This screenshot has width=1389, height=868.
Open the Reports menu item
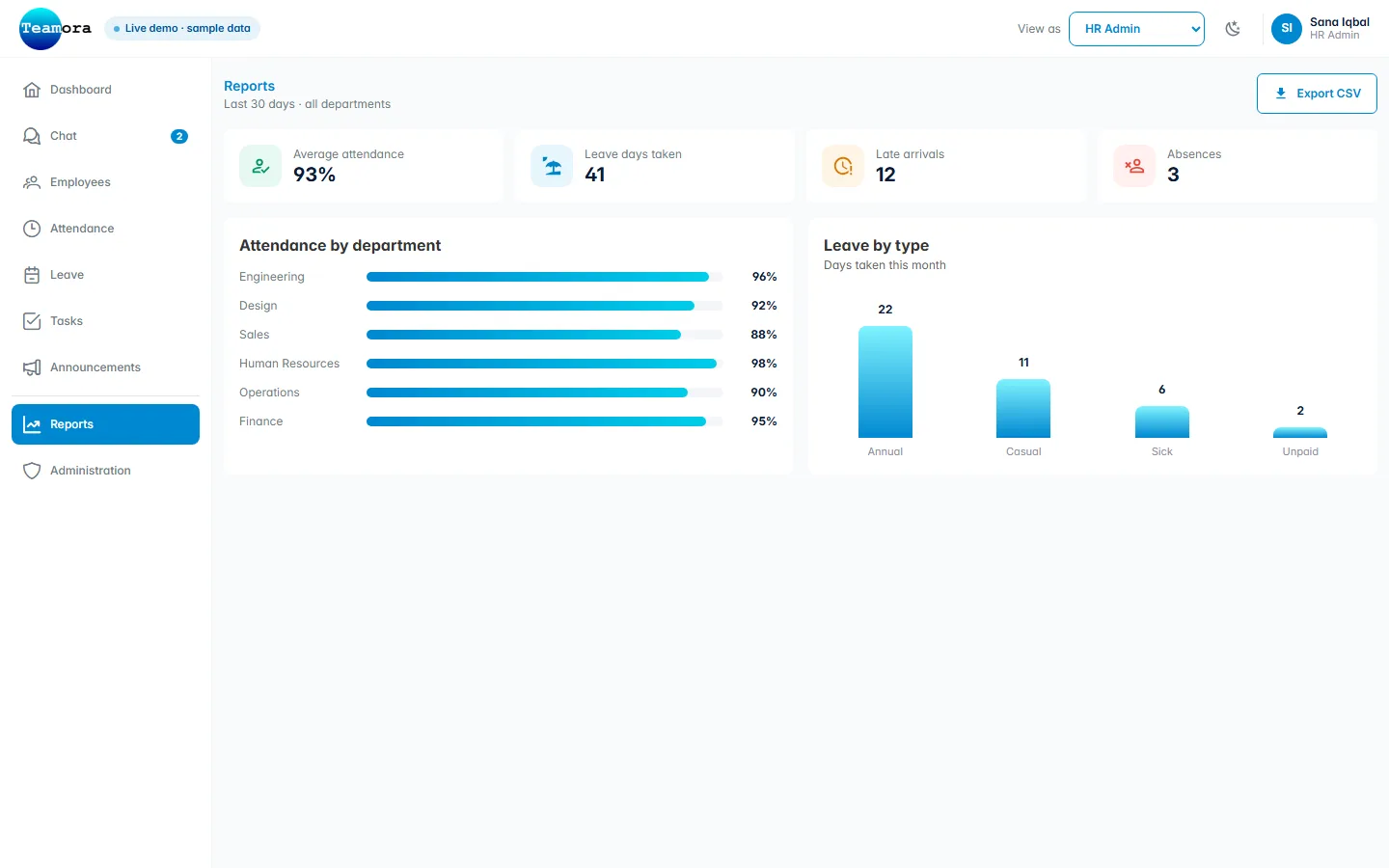coord(105,424)
